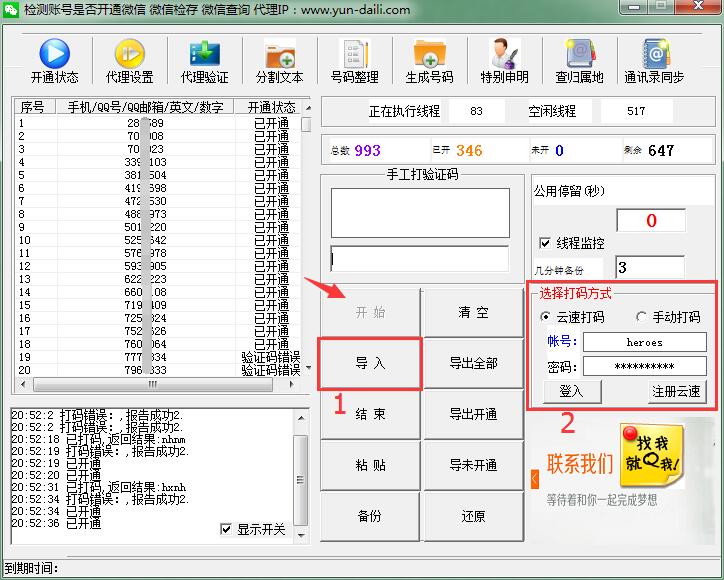Select row 10 in account list
The image size is (724, 580).
[x=157, y=240]
